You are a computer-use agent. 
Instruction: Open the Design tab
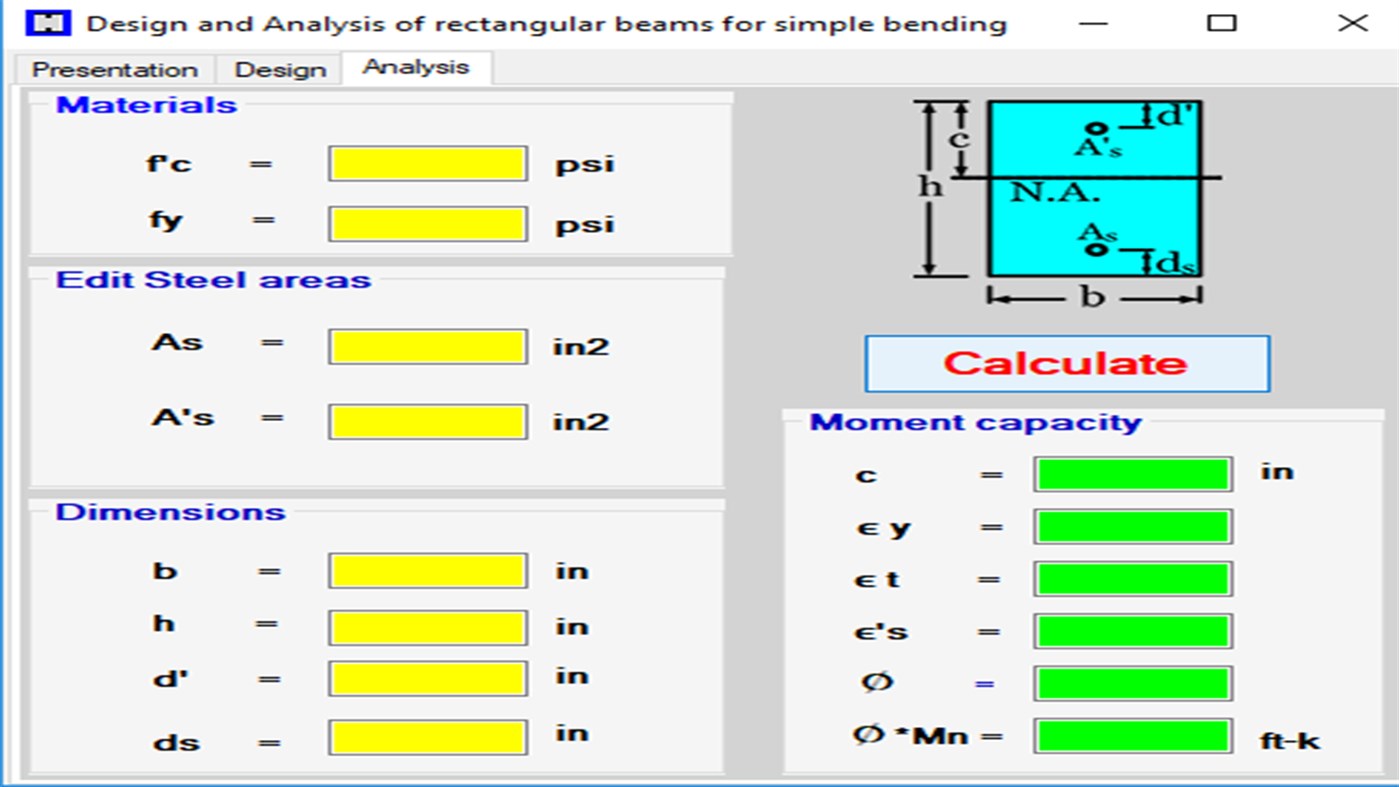280,69
